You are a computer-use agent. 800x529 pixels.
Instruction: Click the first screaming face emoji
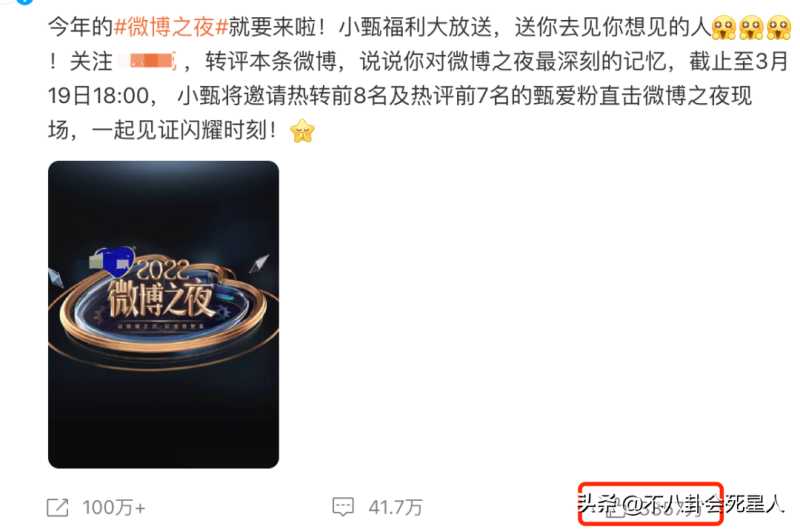click(x=723, y=27)
